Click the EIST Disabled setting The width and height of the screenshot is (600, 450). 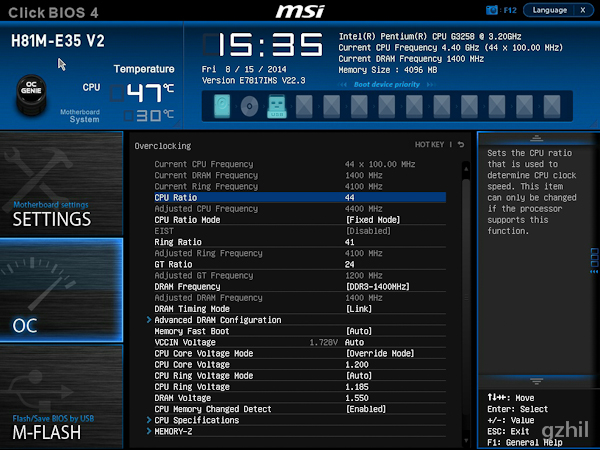368,231
